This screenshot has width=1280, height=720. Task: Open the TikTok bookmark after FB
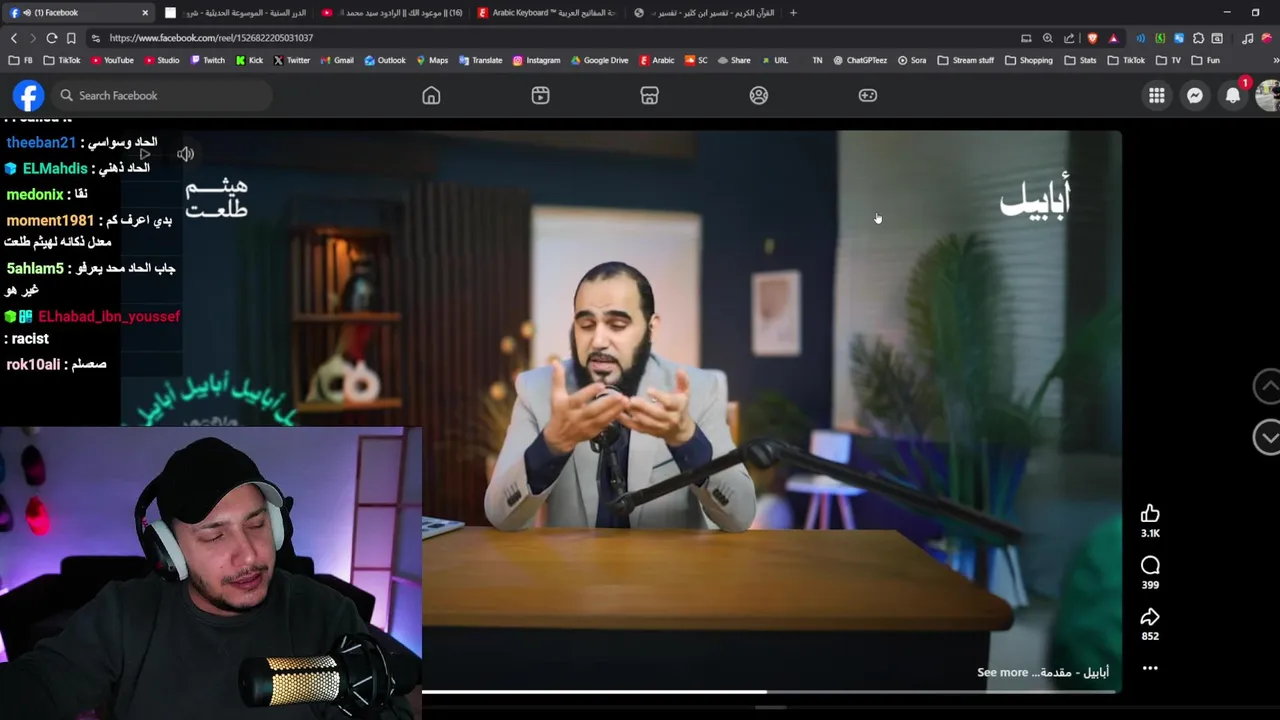click(62, 60)
